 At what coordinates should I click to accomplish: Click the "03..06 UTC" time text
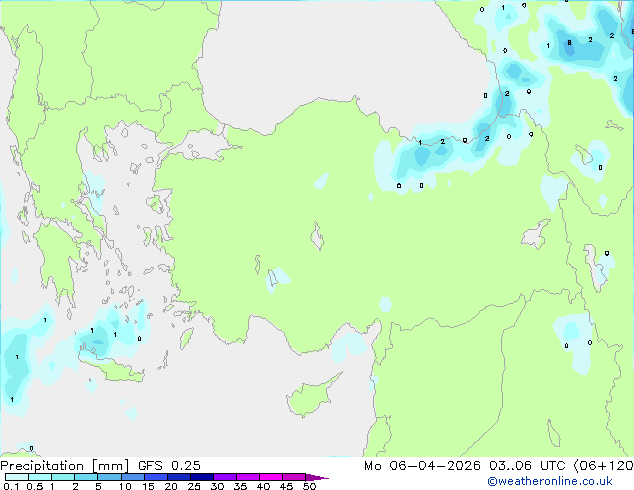click(x=527, y=466)
